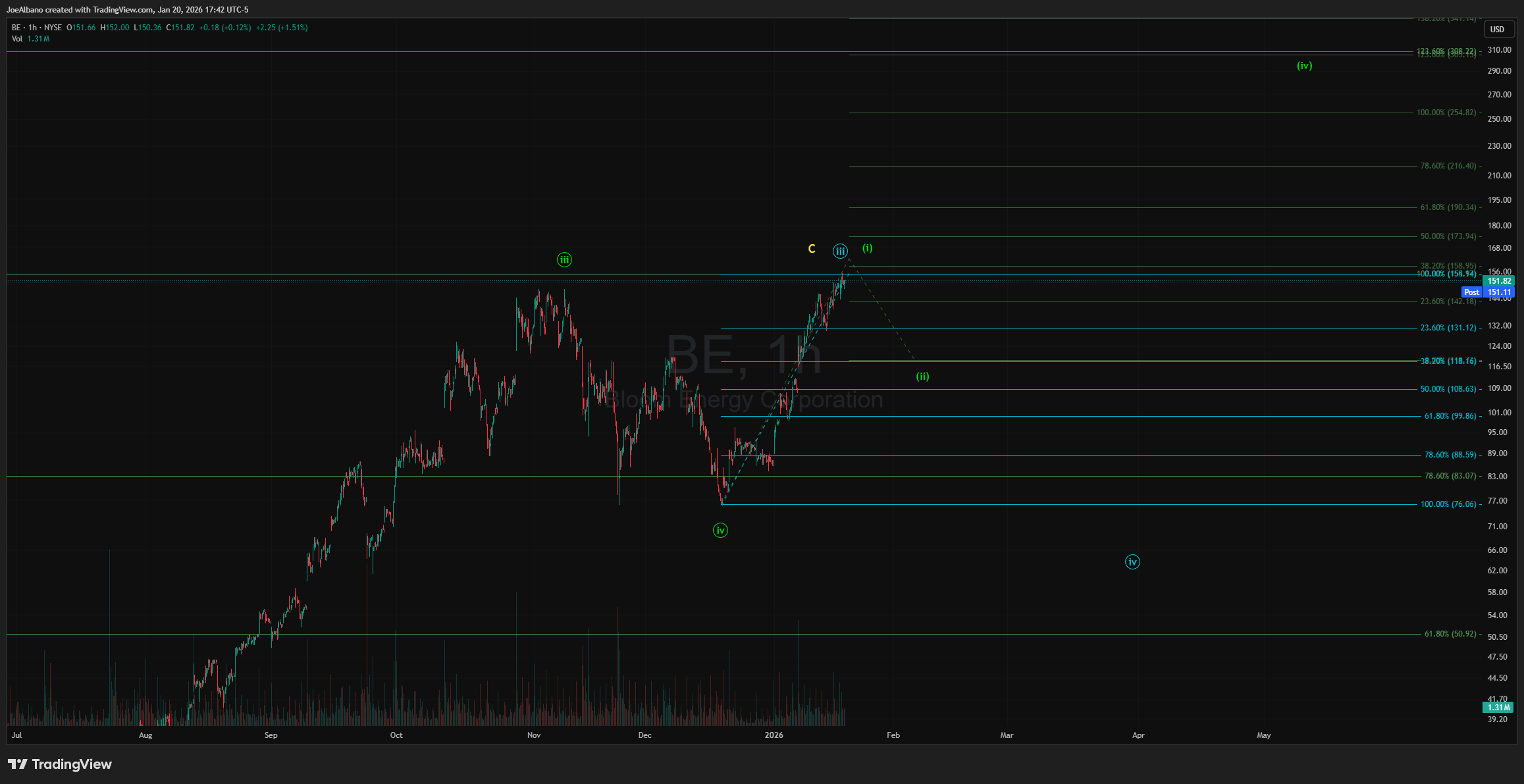Viewport: 1524px width, 784px height.
Task: Click the blue circled iii wave marker
Action: [x=840, y=251]
